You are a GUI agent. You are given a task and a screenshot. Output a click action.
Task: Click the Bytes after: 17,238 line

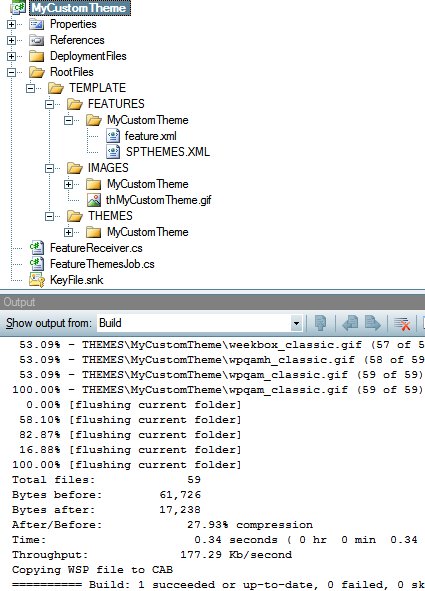(x=106, y=510)
